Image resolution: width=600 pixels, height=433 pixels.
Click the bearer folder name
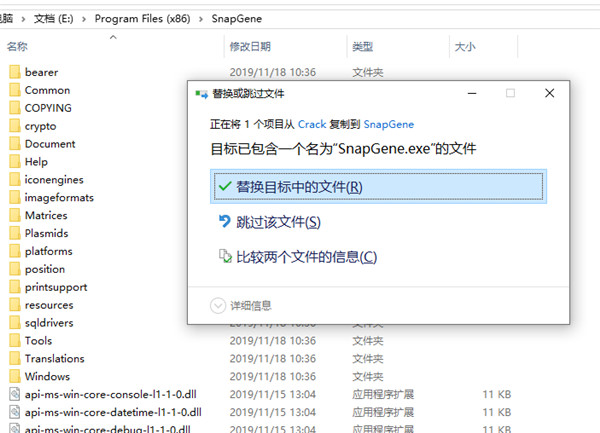(x=41, y=72)
